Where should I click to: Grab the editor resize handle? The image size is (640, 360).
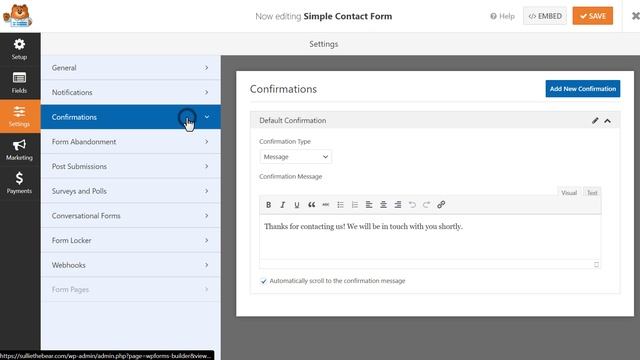click(x=596, y=264)
